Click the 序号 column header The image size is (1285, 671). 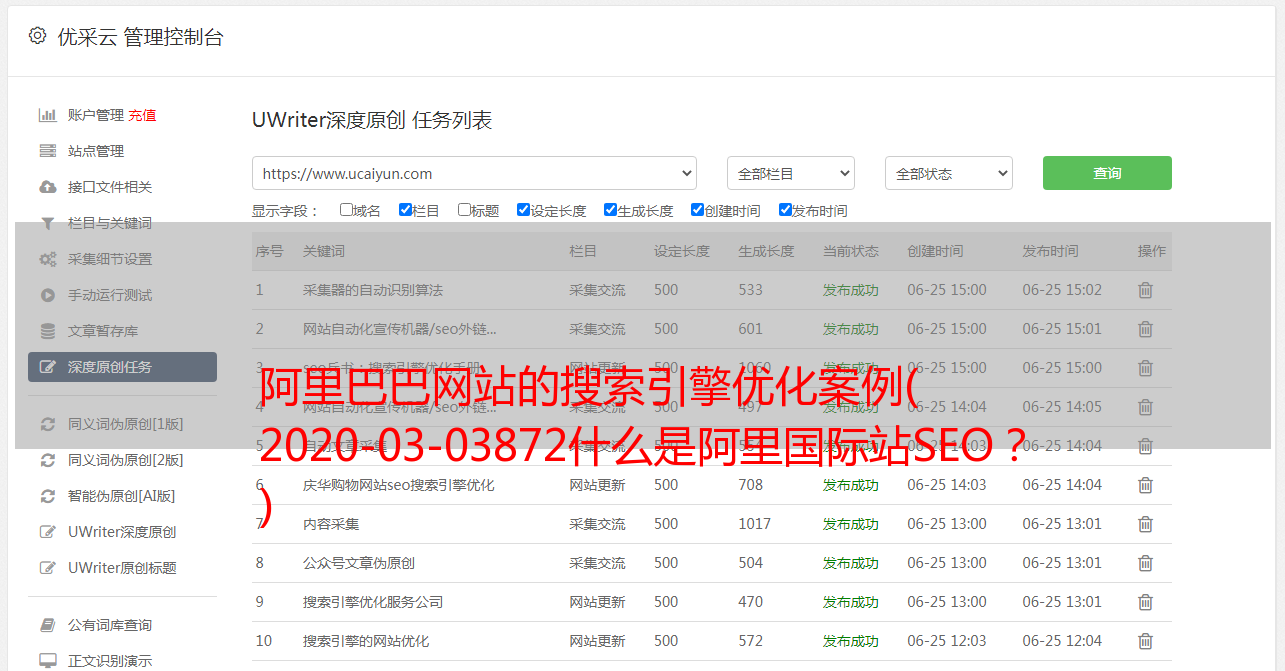(269, 251)
